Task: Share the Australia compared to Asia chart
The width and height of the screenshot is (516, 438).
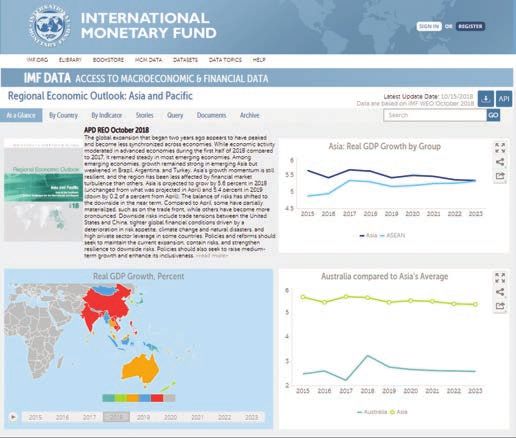Action: point(500,292)
